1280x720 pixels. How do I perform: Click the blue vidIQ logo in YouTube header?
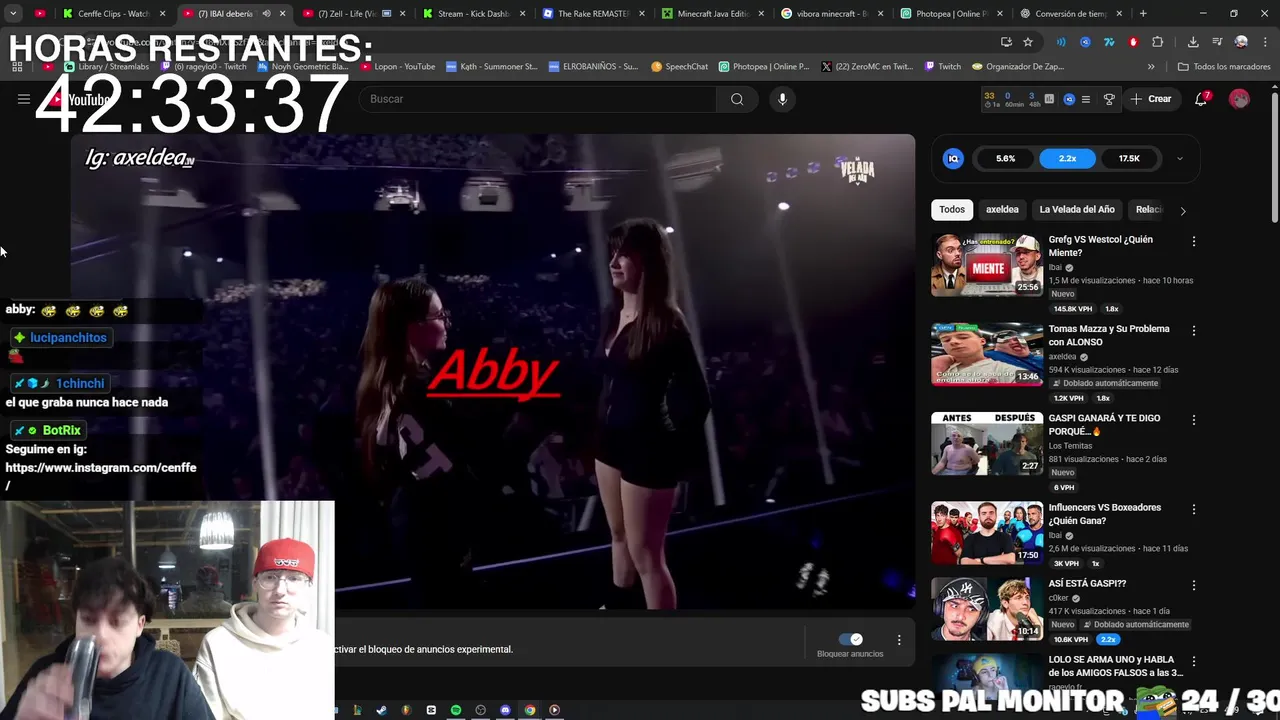[1069, 99]
